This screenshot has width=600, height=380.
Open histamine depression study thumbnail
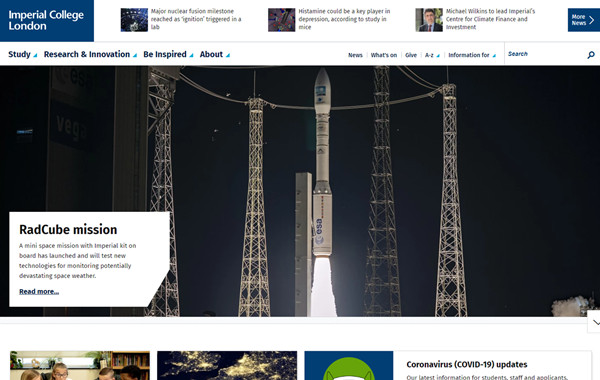click(x=282, y=20)
